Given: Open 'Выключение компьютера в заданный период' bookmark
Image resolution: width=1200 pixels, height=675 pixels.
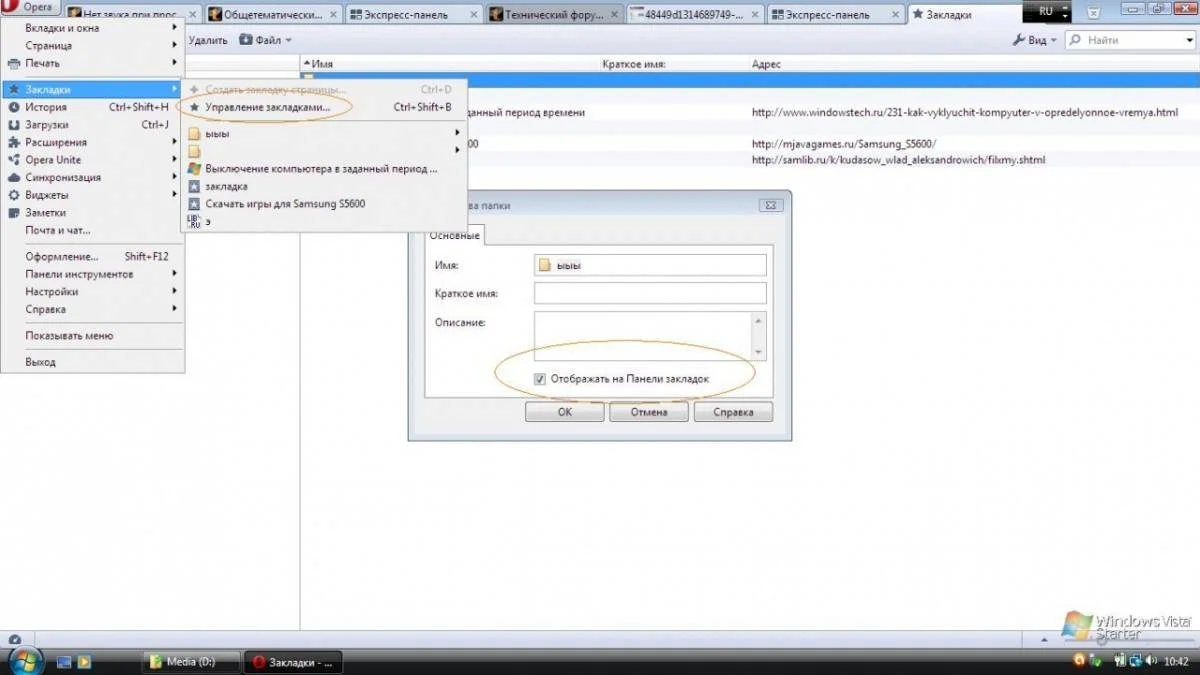Looking at the screenshot, I should tap(323, 169).
